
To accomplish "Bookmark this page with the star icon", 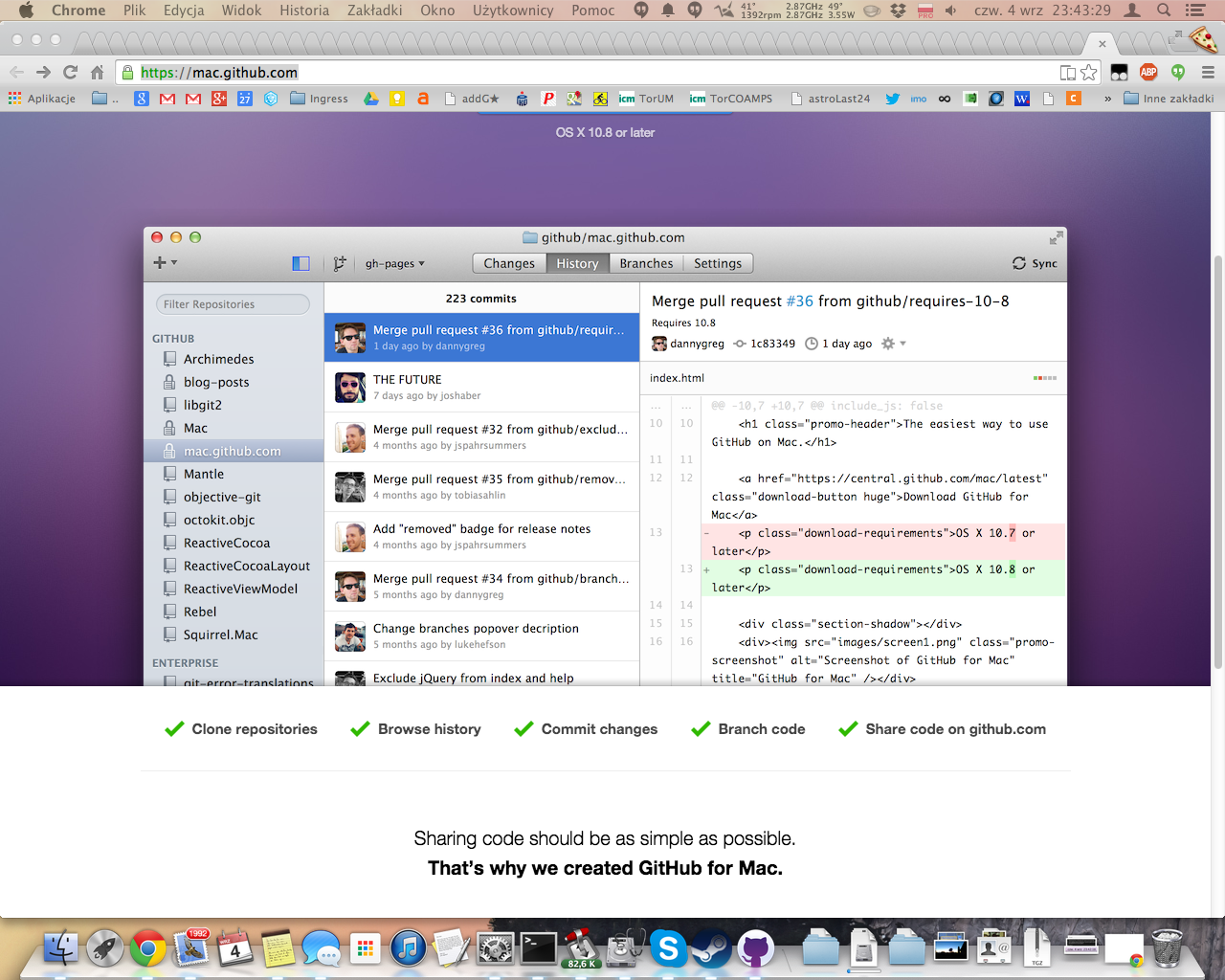I will click(1089, 73).
